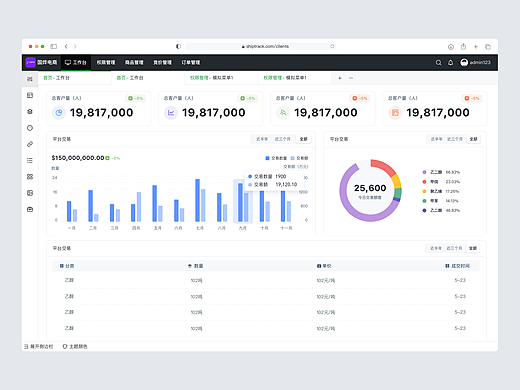Open 订单管理 in top navigation

coord(191,62)
